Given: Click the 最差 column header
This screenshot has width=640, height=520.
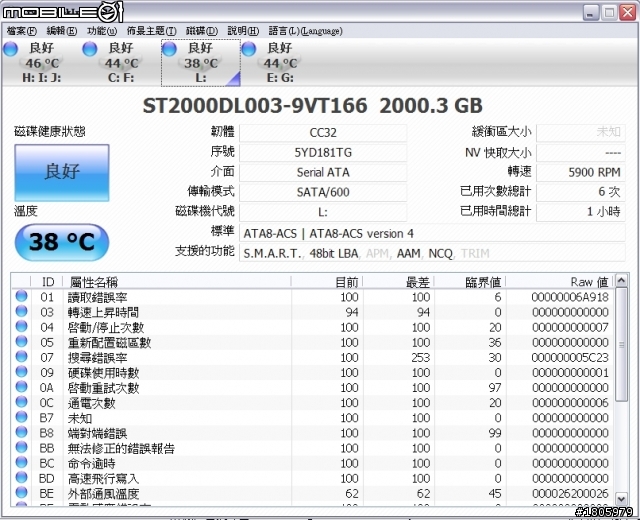Looking at the screenshot, I should pos(399,282).
